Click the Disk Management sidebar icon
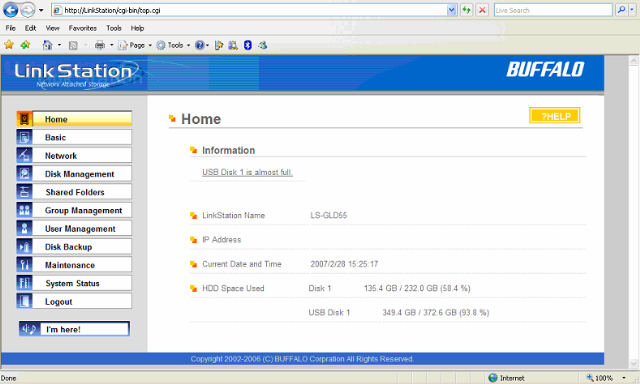 click(x=24, y=174)
